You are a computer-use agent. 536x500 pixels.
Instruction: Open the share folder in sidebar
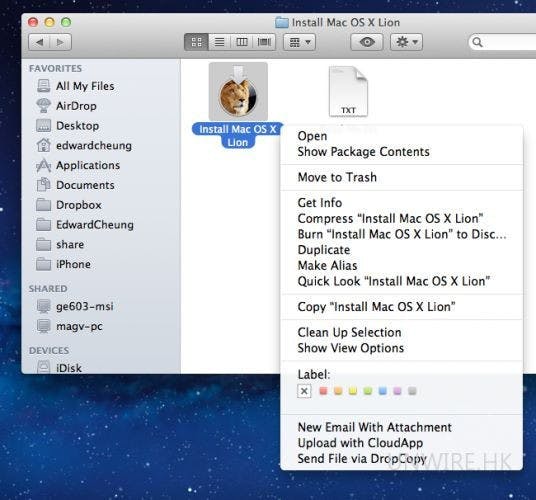tap(60, 244)
